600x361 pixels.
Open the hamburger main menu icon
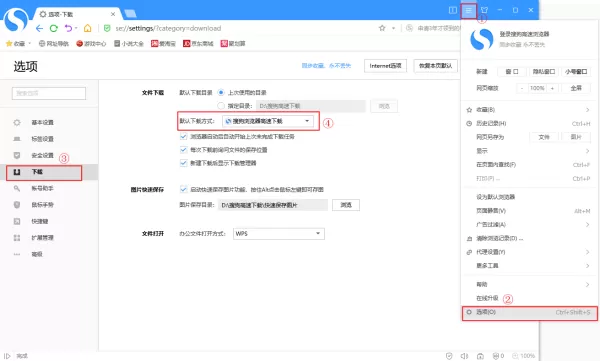click(468, 10)
